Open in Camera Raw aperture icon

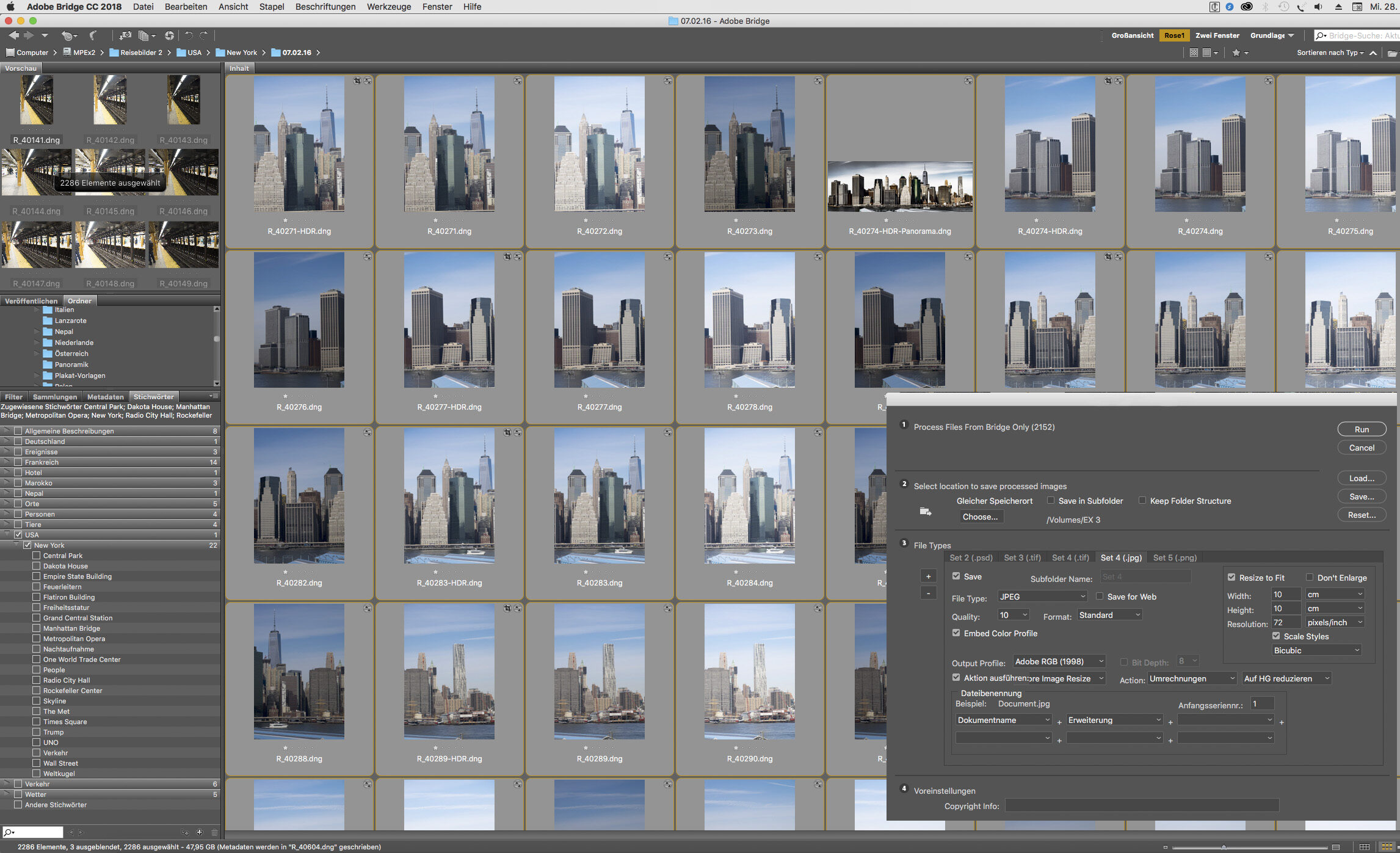(169, 35)
